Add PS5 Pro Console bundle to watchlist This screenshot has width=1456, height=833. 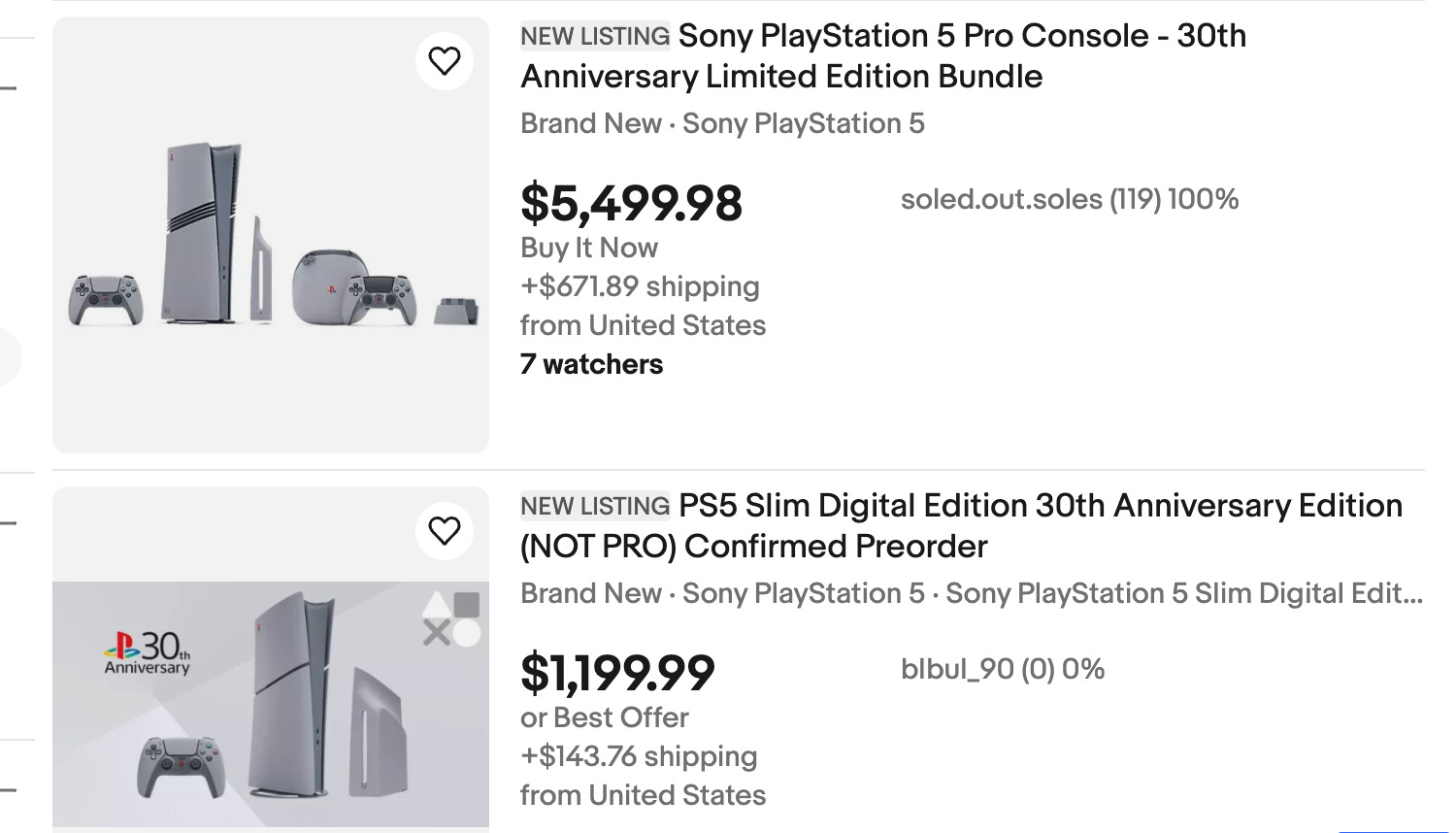point(445,61)
